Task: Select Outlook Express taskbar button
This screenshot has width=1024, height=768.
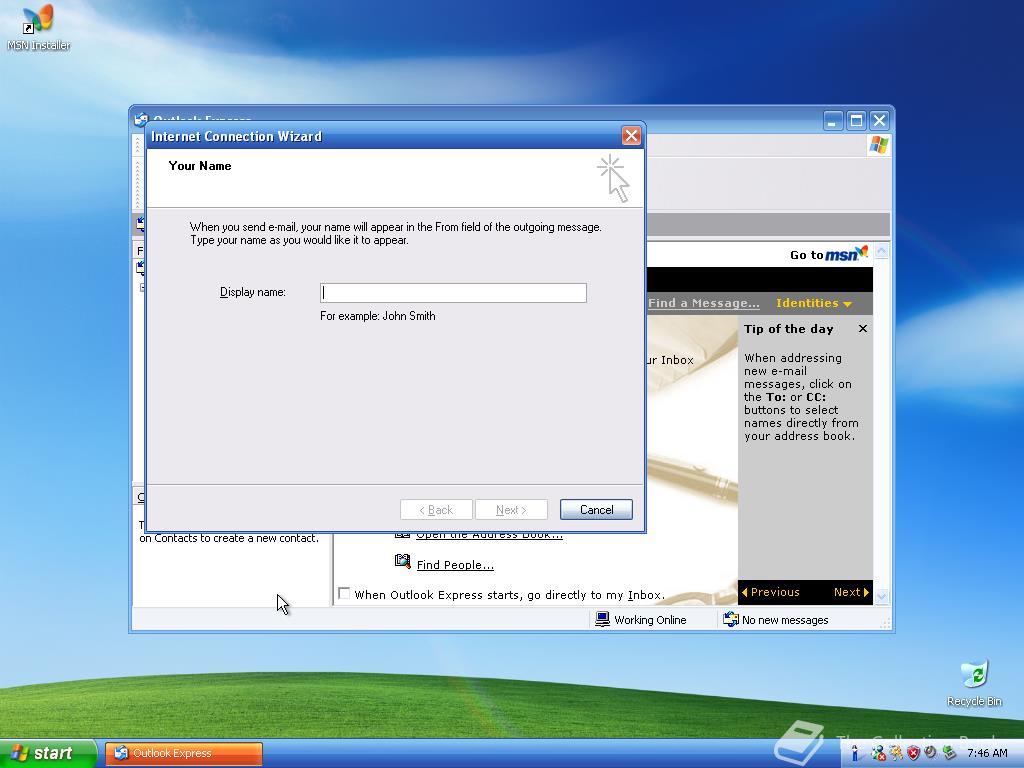Action: point(184,754)
